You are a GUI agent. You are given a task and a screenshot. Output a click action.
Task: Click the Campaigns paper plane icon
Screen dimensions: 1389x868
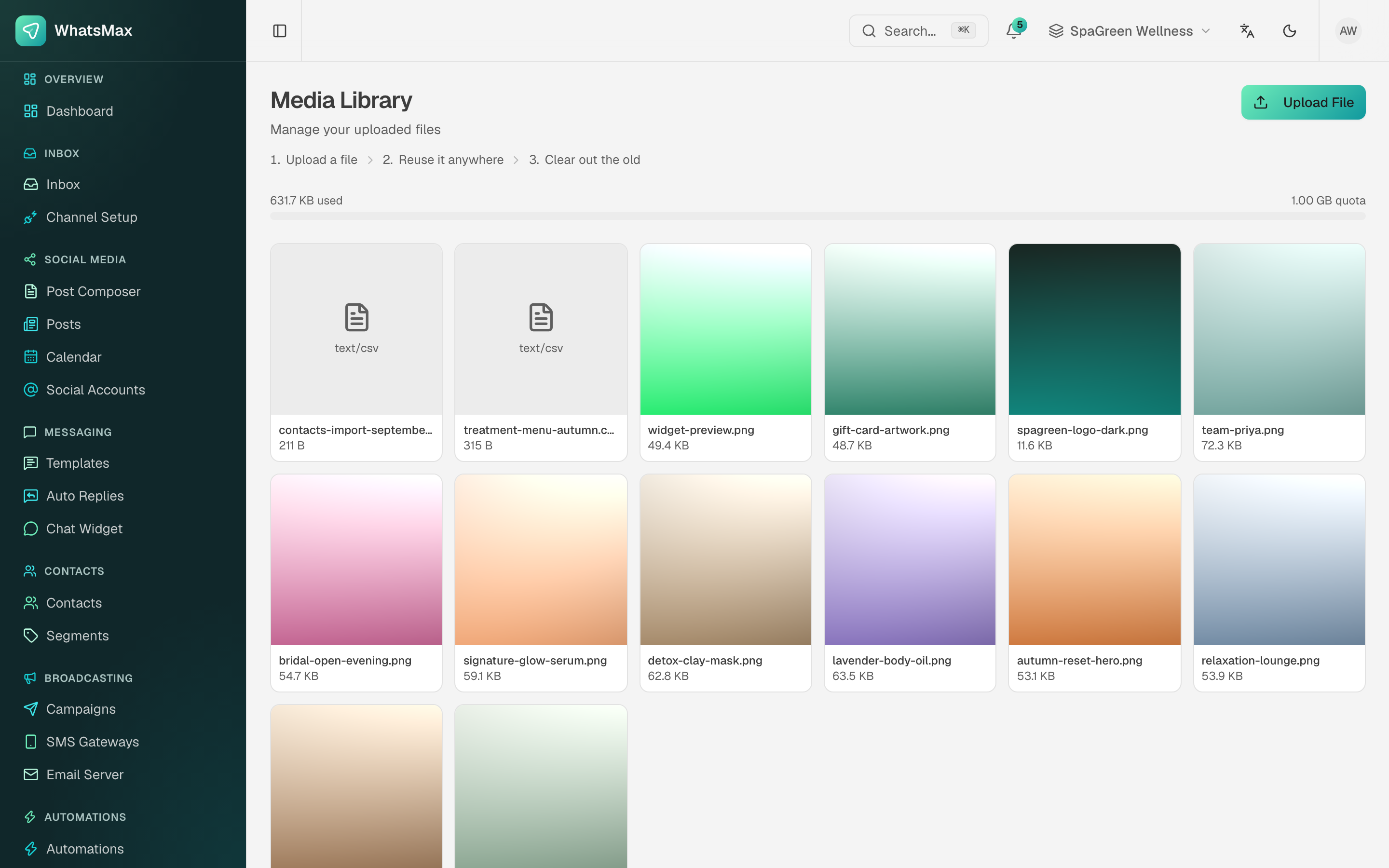click(x=31, y=709)
